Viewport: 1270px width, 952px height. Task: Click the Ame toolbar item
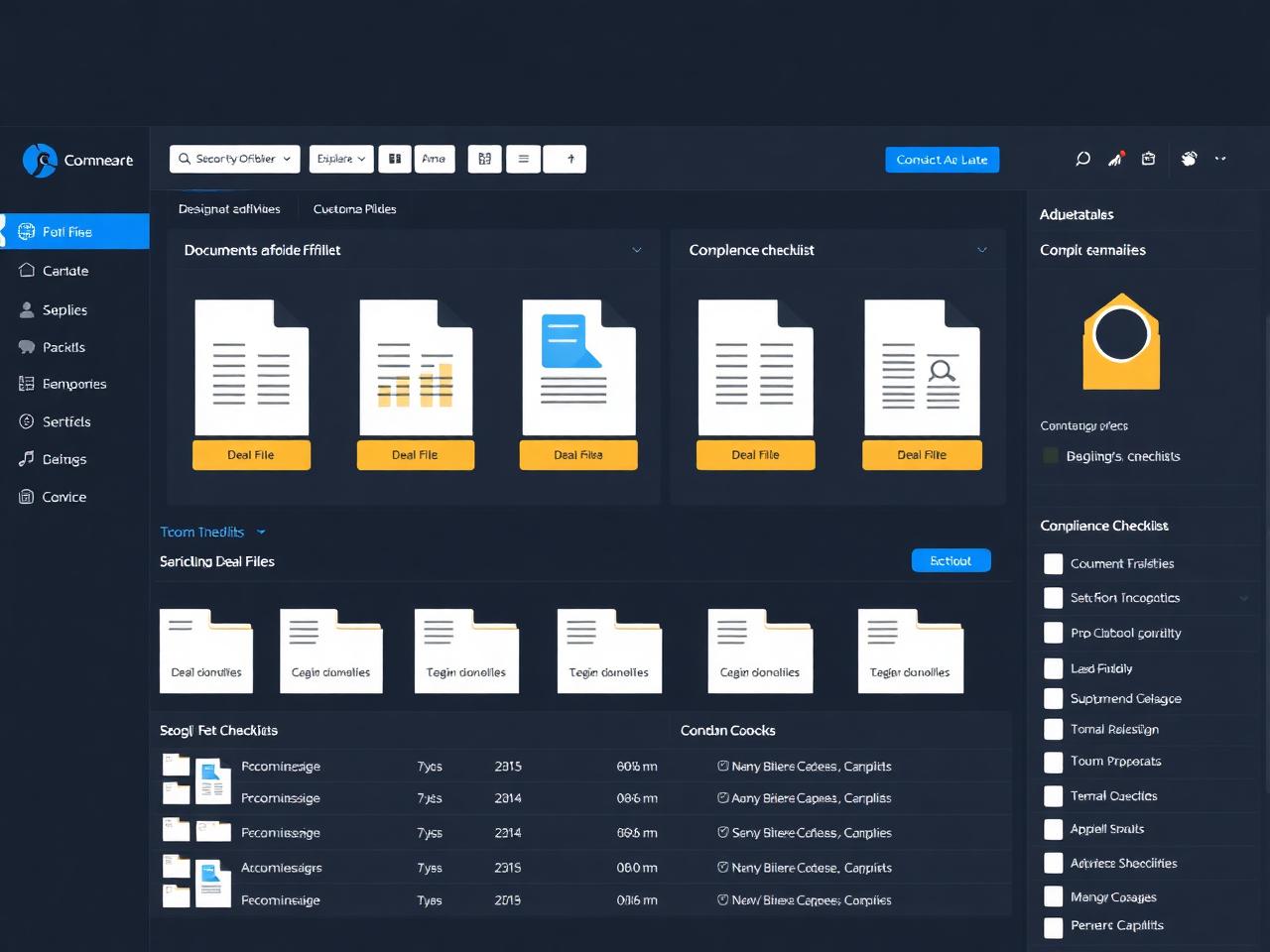pyautogui.click(x=435, y=159)
